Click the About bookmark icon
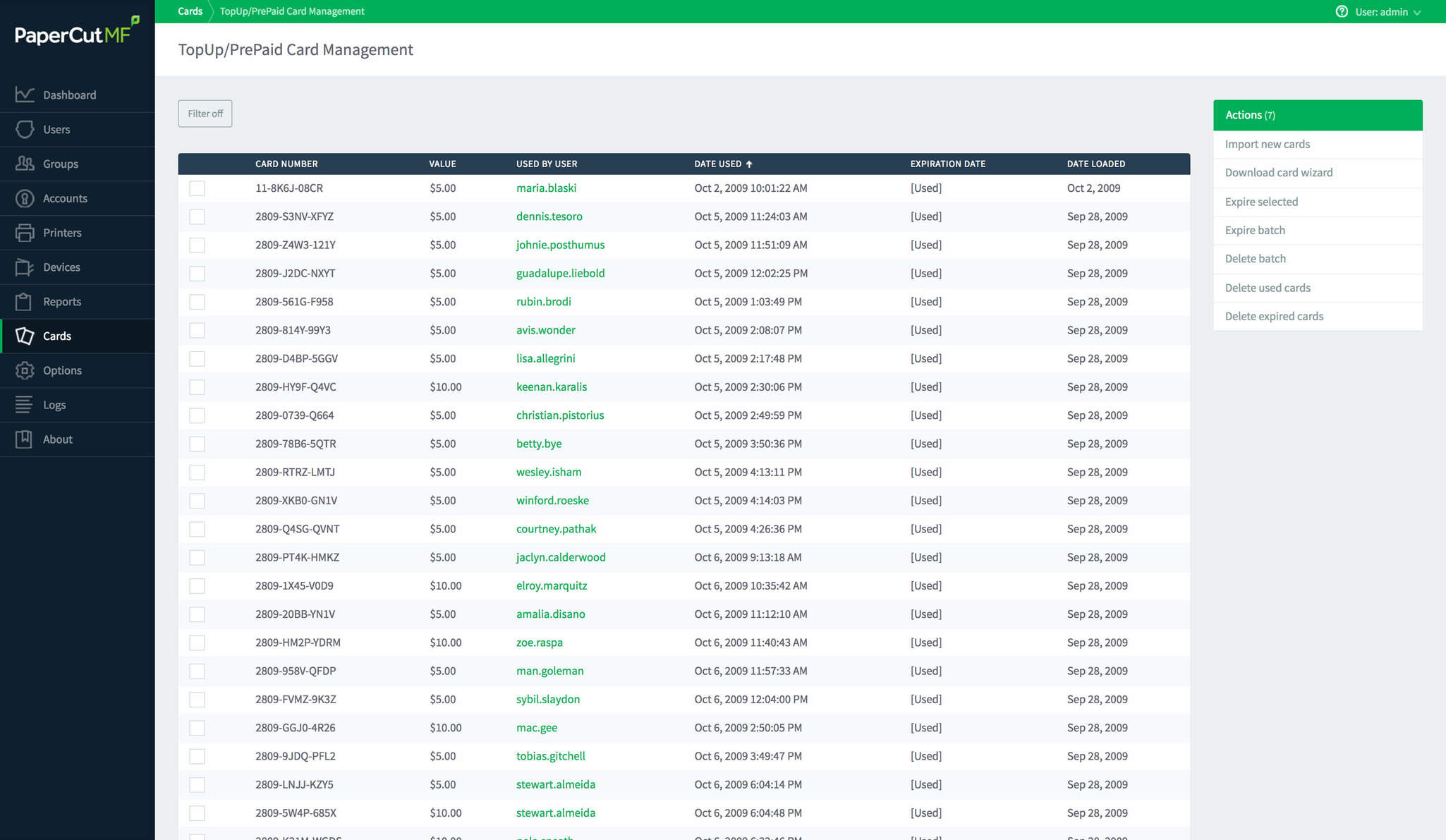The image size is (1446, 840). 25,439
